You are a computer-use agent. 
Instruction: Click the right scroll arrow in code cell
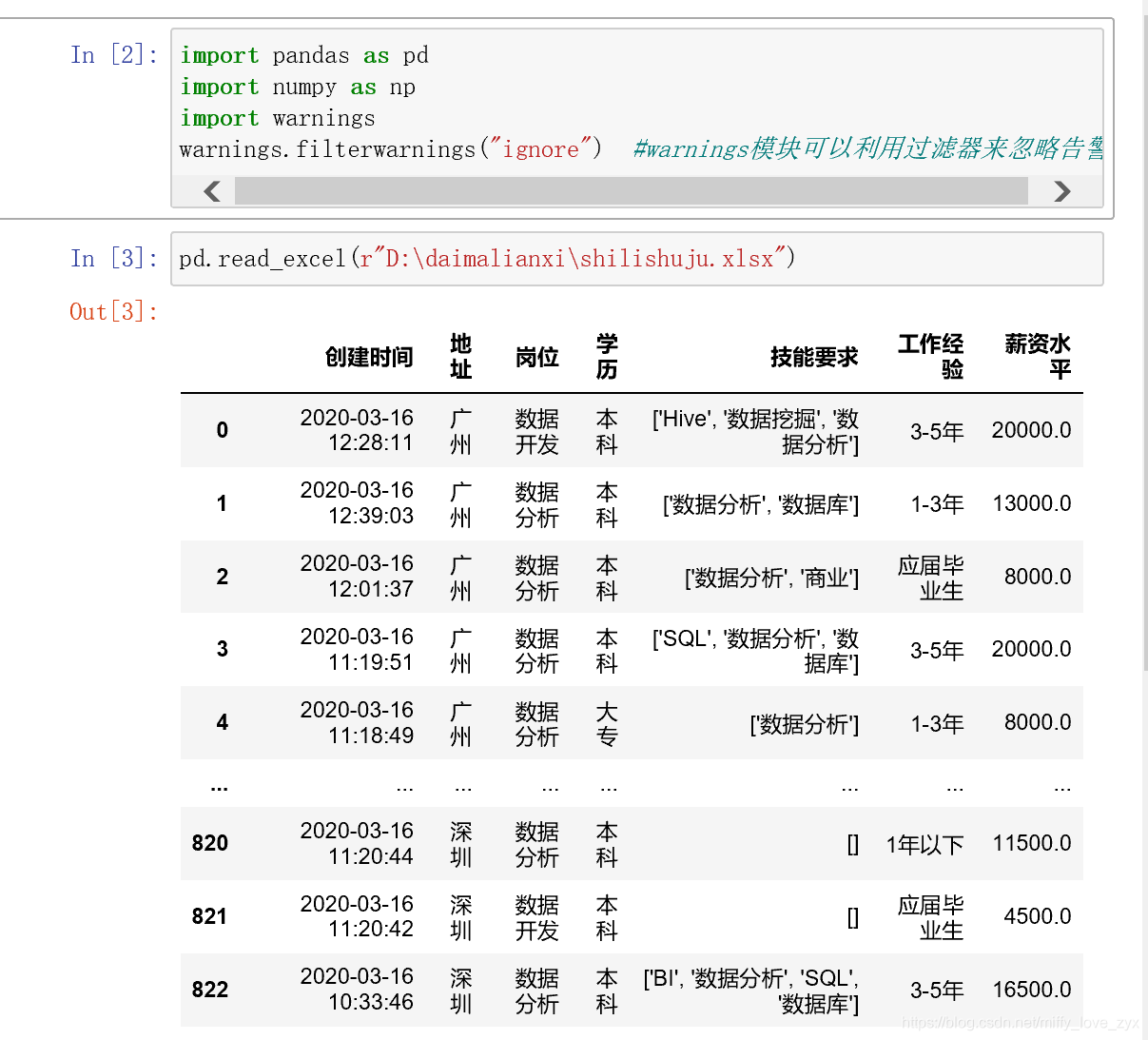[1062, 191]
